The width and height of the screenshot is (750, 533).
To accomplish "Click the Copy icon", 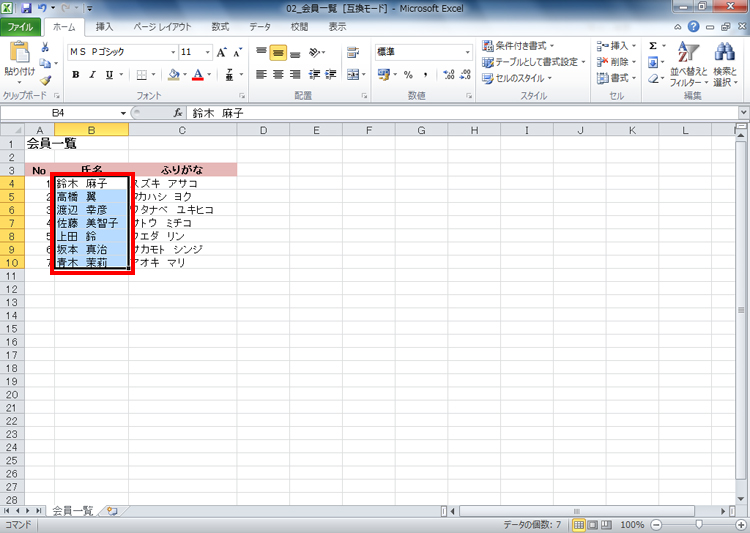I will (x=45, y=63).
